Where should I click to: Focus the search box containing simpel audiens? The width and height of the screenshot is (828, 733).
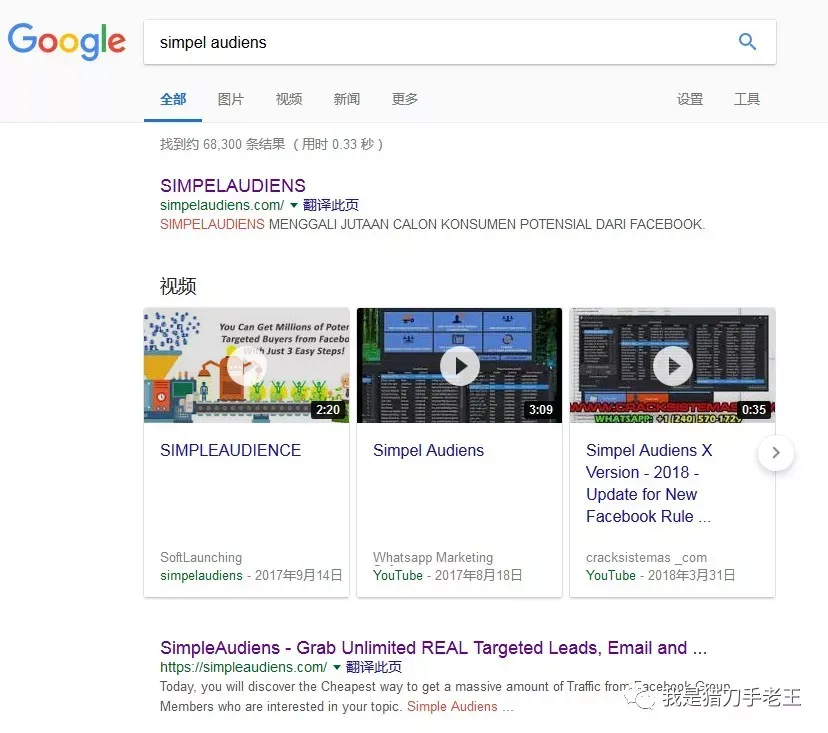459,42
